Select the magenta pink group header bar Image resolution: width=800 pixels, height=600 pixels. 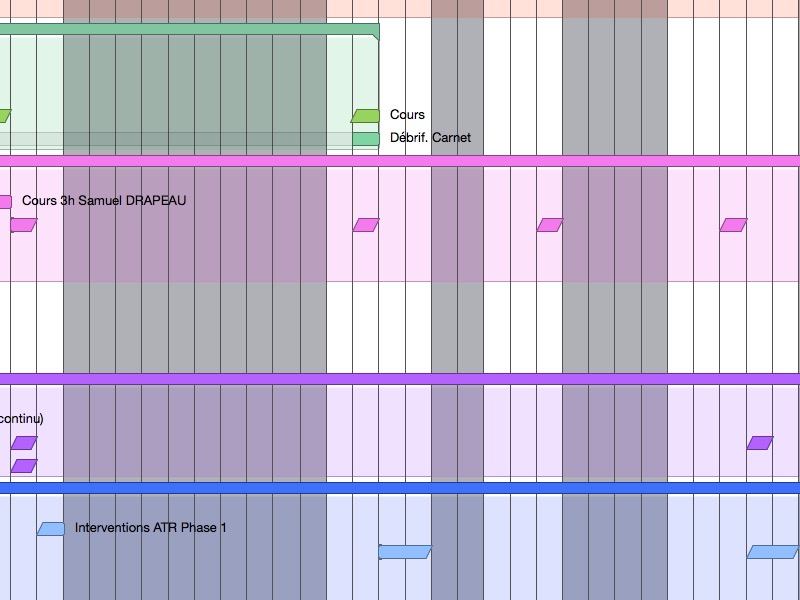coord(400,160)
